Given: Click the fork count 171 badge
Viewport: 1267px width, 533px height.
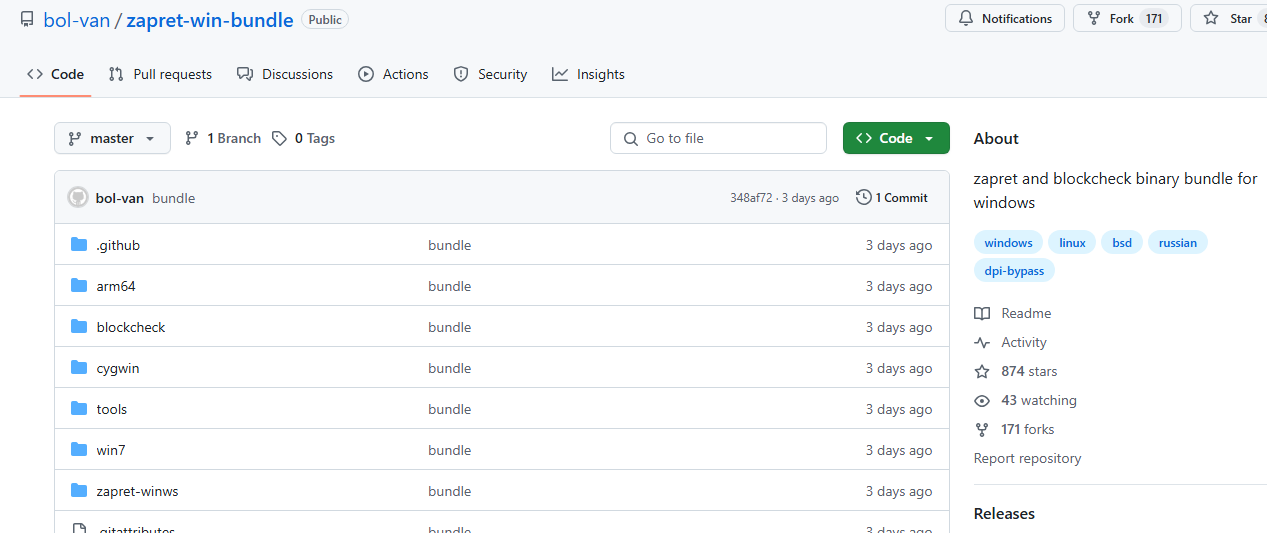Looking at the screenshot, I should coord(1155,18).
